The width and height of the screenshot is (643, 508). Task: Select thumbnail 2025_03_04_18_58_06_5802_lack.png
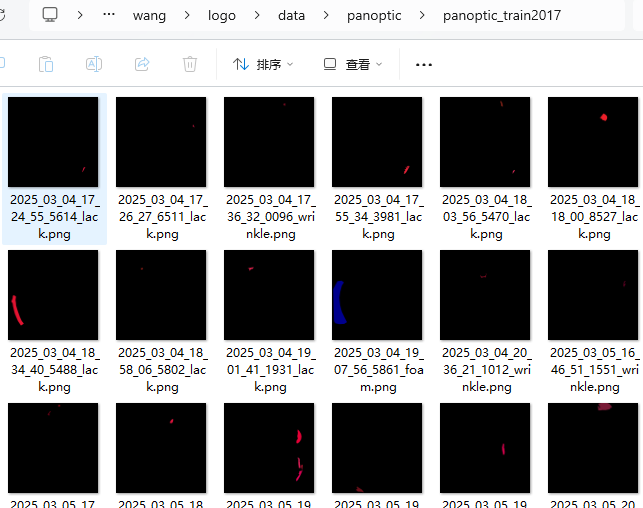click(161, 295)
